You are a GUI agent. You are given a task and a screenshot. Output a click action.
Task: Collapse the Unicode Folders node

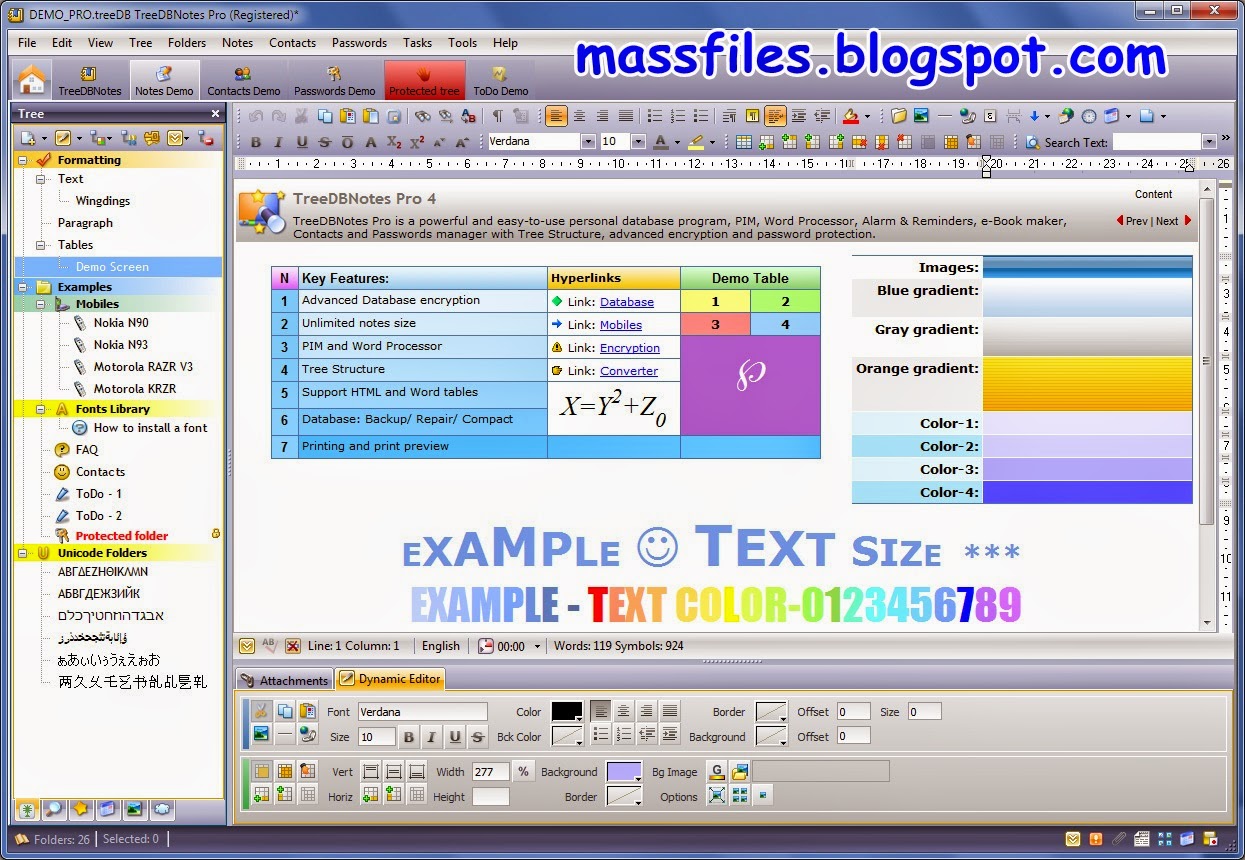pos(22,553)
